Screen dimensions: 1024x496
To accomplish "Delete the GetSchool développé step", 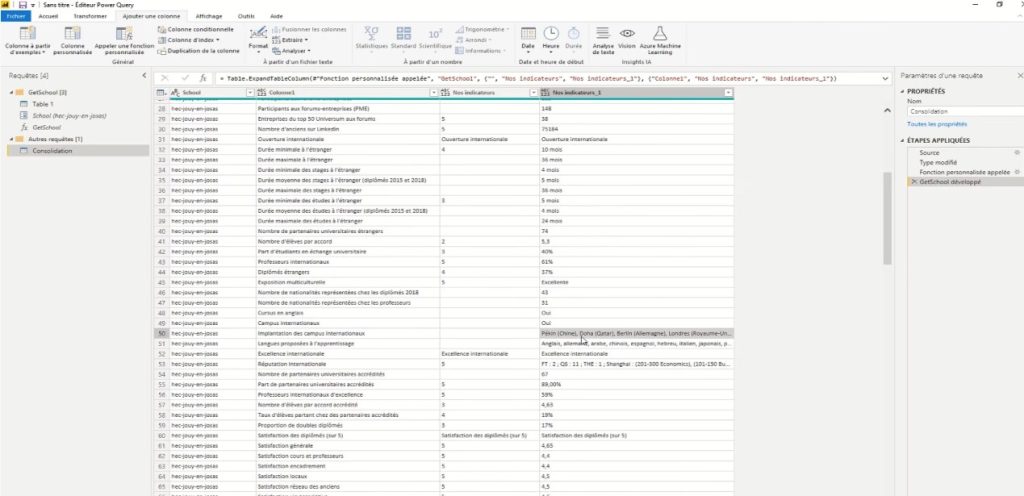I will pyautogui.click(x=913, y=182).
